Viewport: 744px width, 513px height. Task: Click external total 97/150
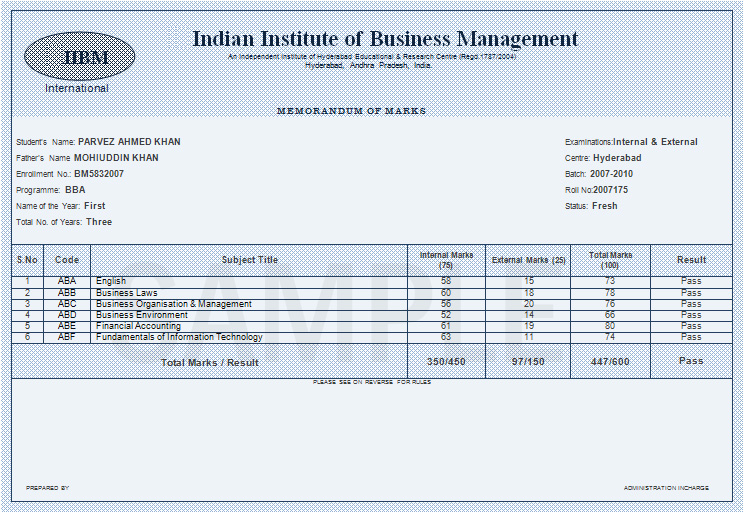click(x=528, y=362)
